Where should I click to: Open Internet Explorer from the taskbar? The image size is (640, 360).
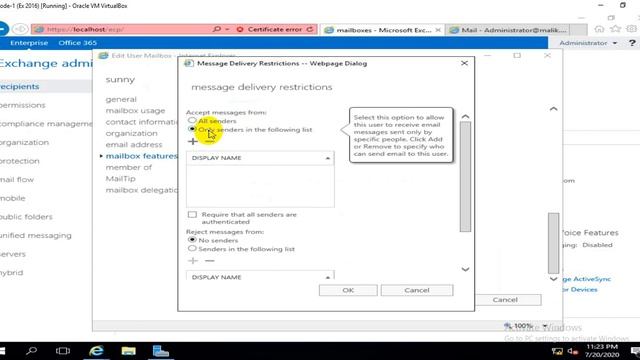click(x=96, y=351)
